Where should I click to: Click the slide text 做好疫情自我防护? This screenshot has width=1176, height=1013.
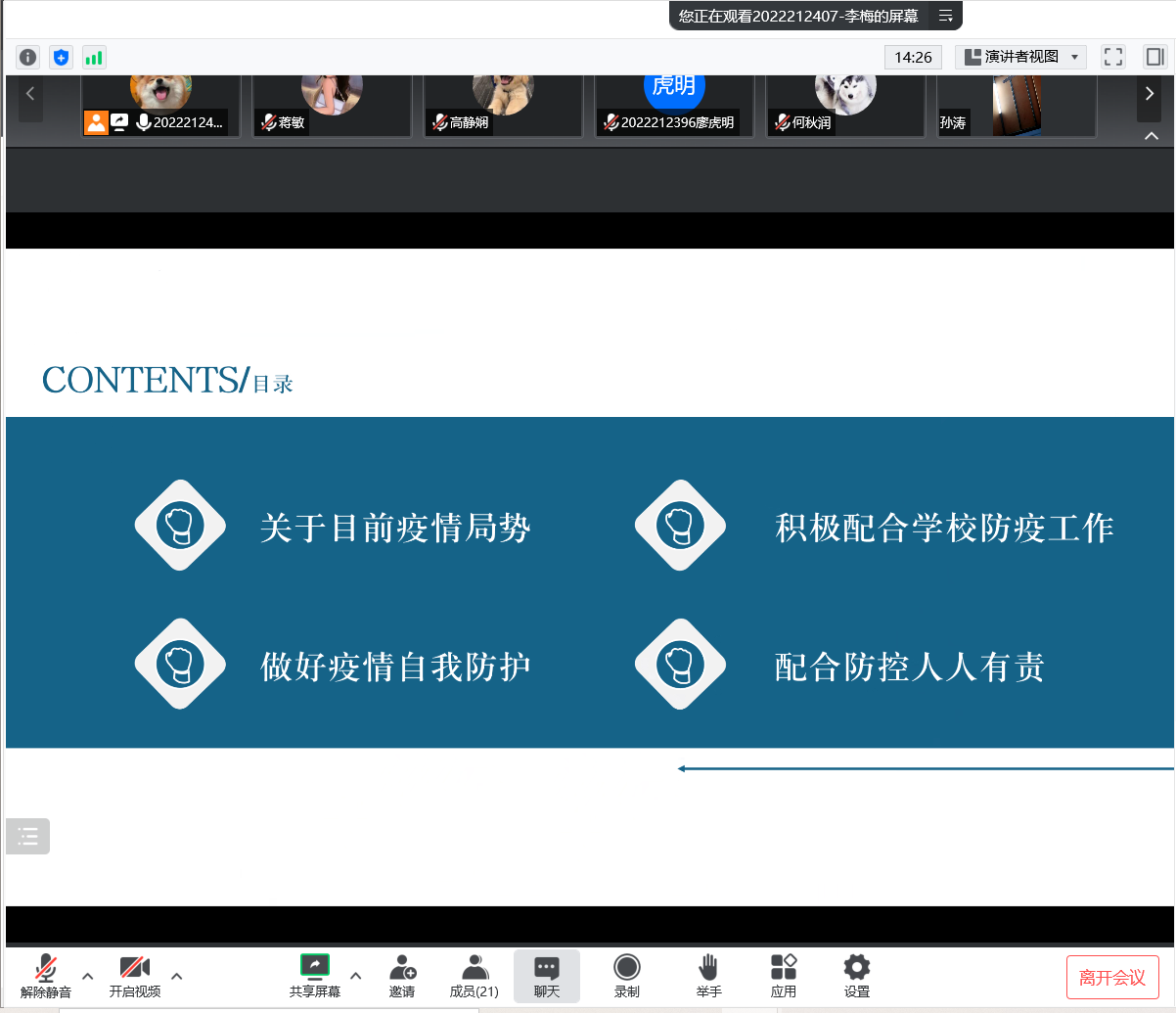395,667
